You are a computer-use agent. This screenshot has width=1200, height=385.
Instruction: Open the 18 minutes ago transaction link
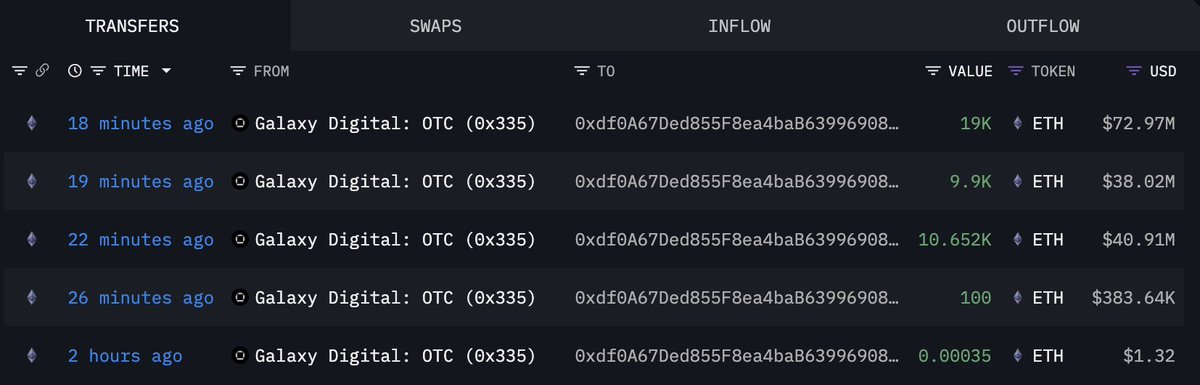(140, 124)
